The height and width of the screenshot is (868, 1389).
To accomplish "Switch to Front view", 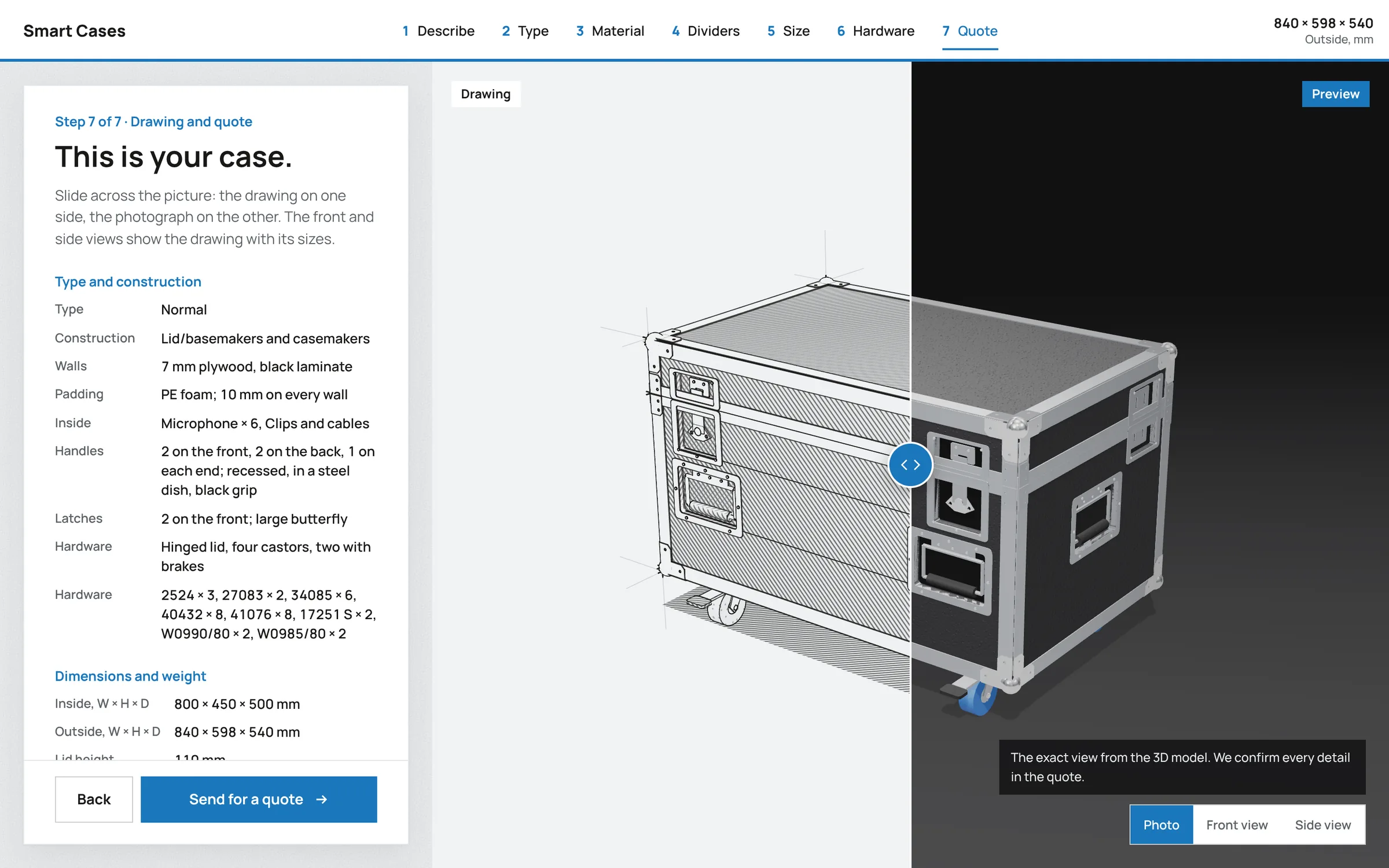I will pyautogui.click(x=1237, y=825).
